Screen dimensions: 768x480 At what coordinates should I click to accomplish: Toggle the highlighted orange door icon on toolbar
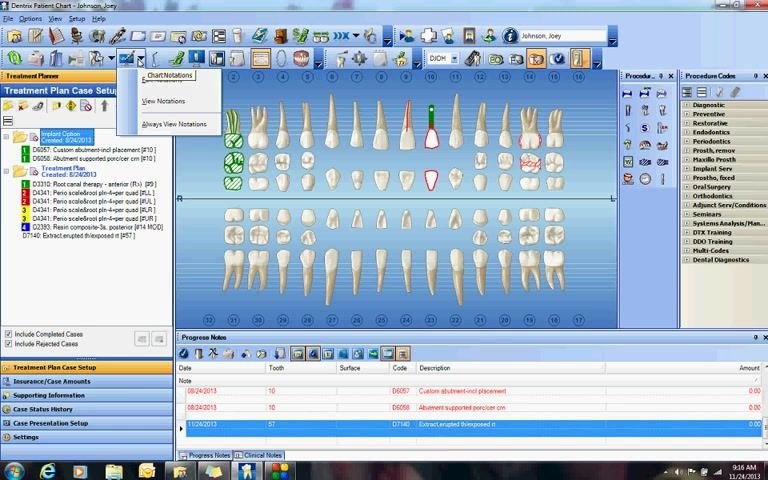pos(579,59)
